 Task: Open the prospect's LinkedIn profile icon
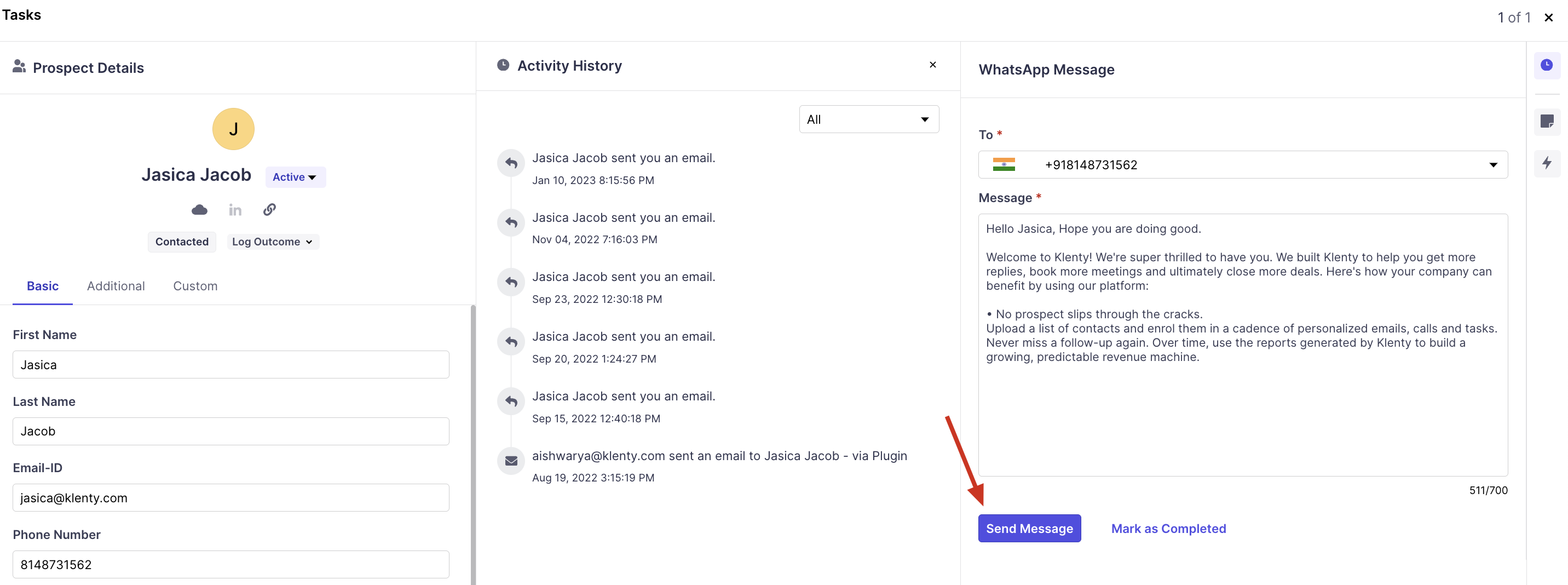click(x=235, y=210)
